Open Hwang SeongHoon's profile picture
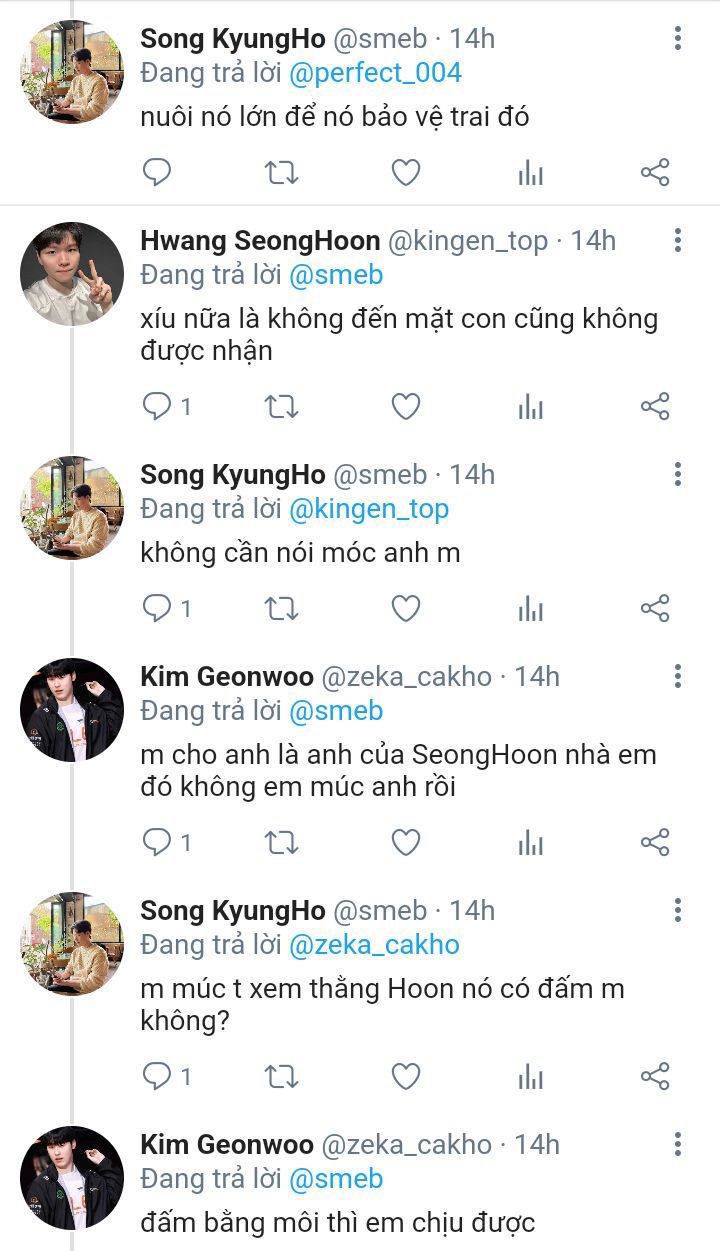Viewport: 720px width, 1251px height. click(x=71, y=273)
